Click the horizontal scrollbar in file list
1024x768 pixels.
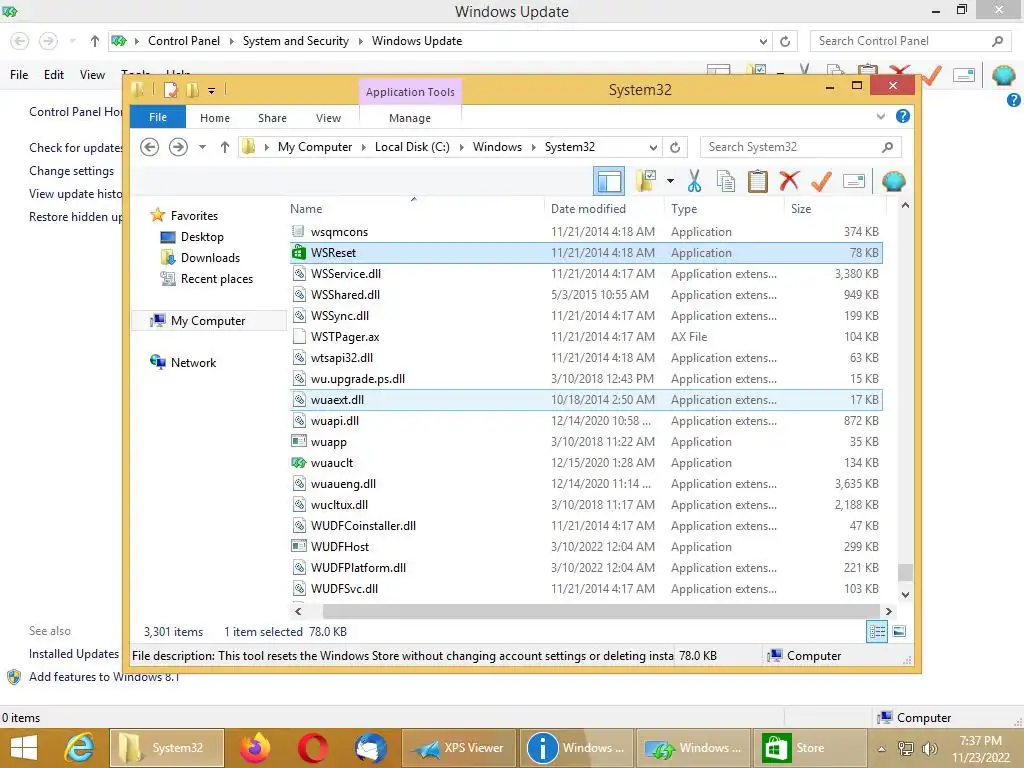pyautogui.click(x=601, y=611)
